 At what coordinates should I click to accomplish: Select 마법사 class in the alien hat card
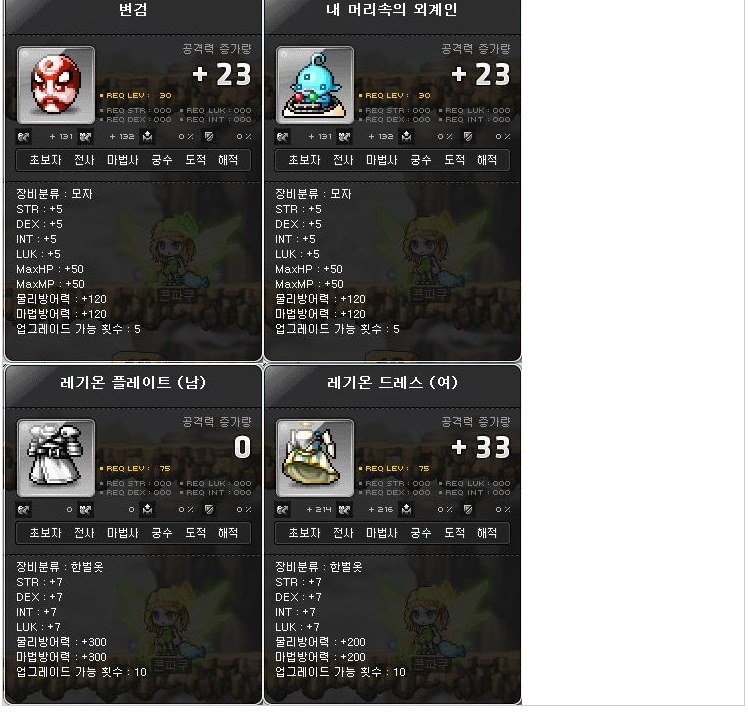(x=382, y=160)
